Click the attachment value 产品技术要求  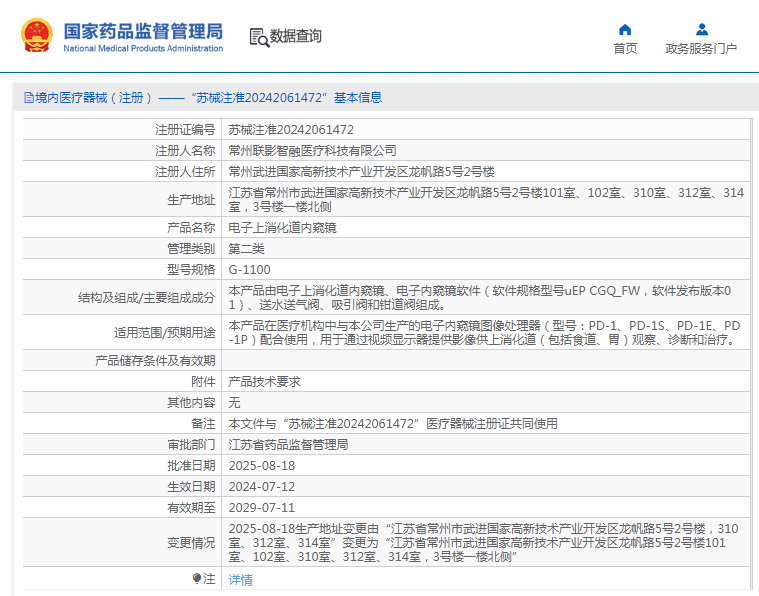click(264, 382)
